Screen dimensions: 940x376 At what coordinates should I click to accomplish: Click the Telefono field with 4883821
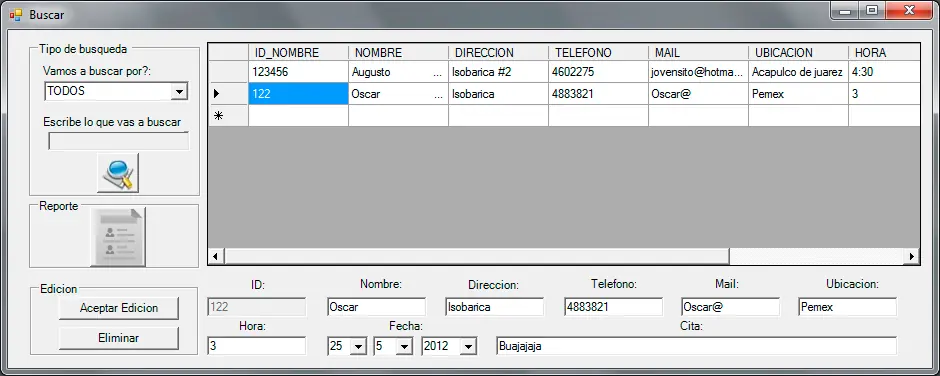click(x=613, y=307)
